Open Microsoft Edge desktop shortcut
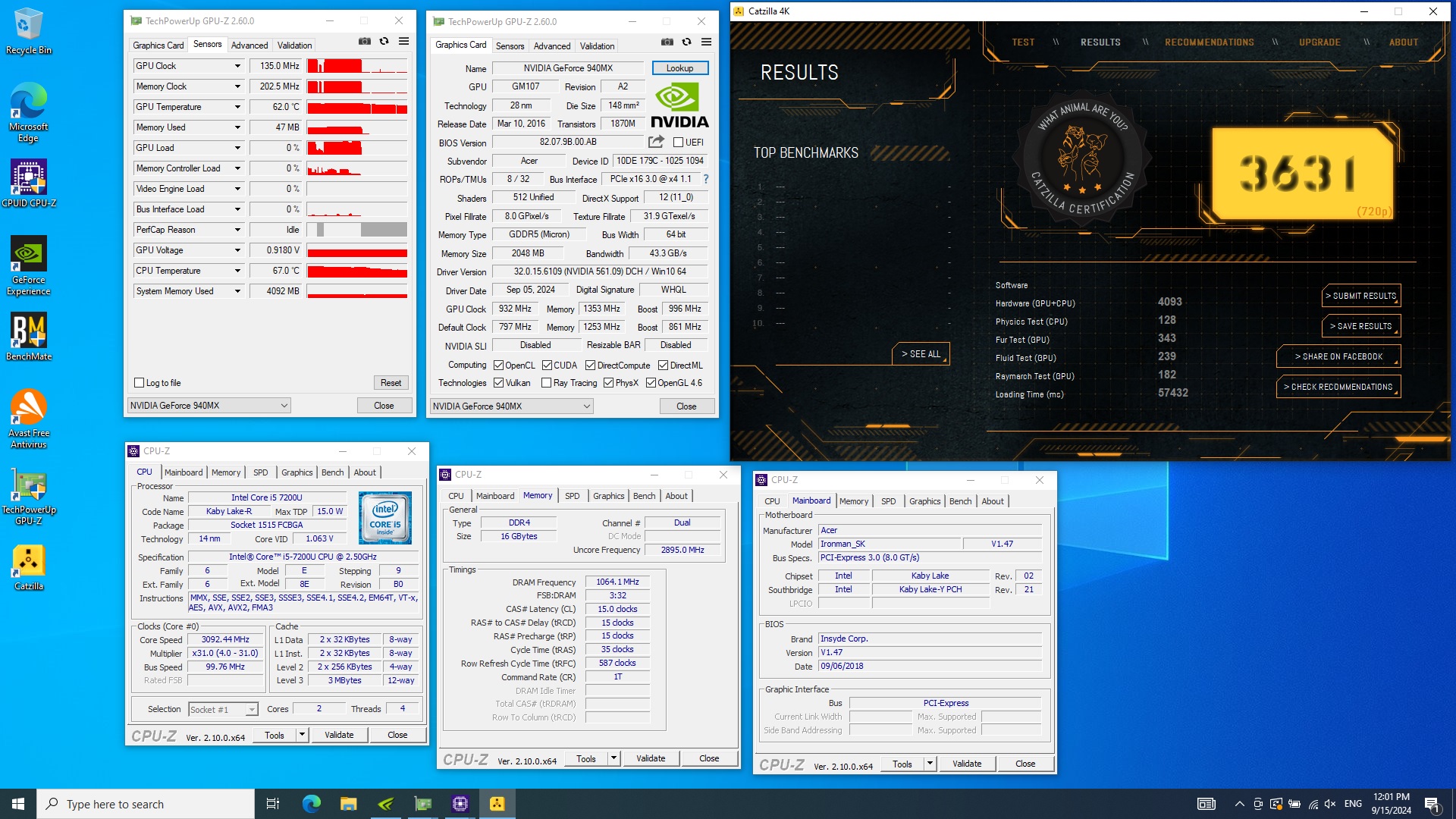1456x819 pixels. pyautogui.click(x=28, y=112)
